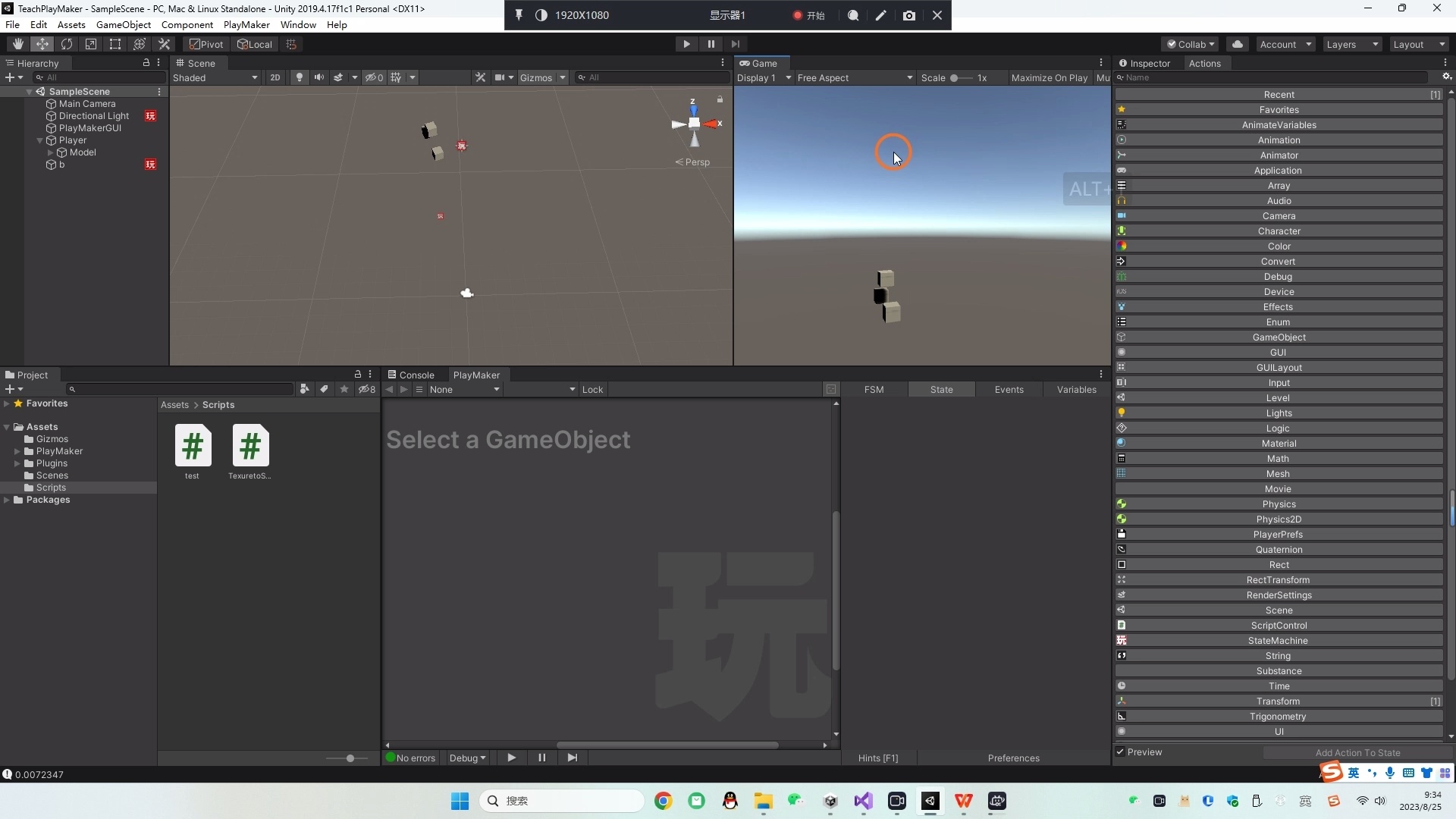The height and width of the screenshot is (819, 1456).
Task: Open Free Aspect dropdown
Action: [855, 77]
